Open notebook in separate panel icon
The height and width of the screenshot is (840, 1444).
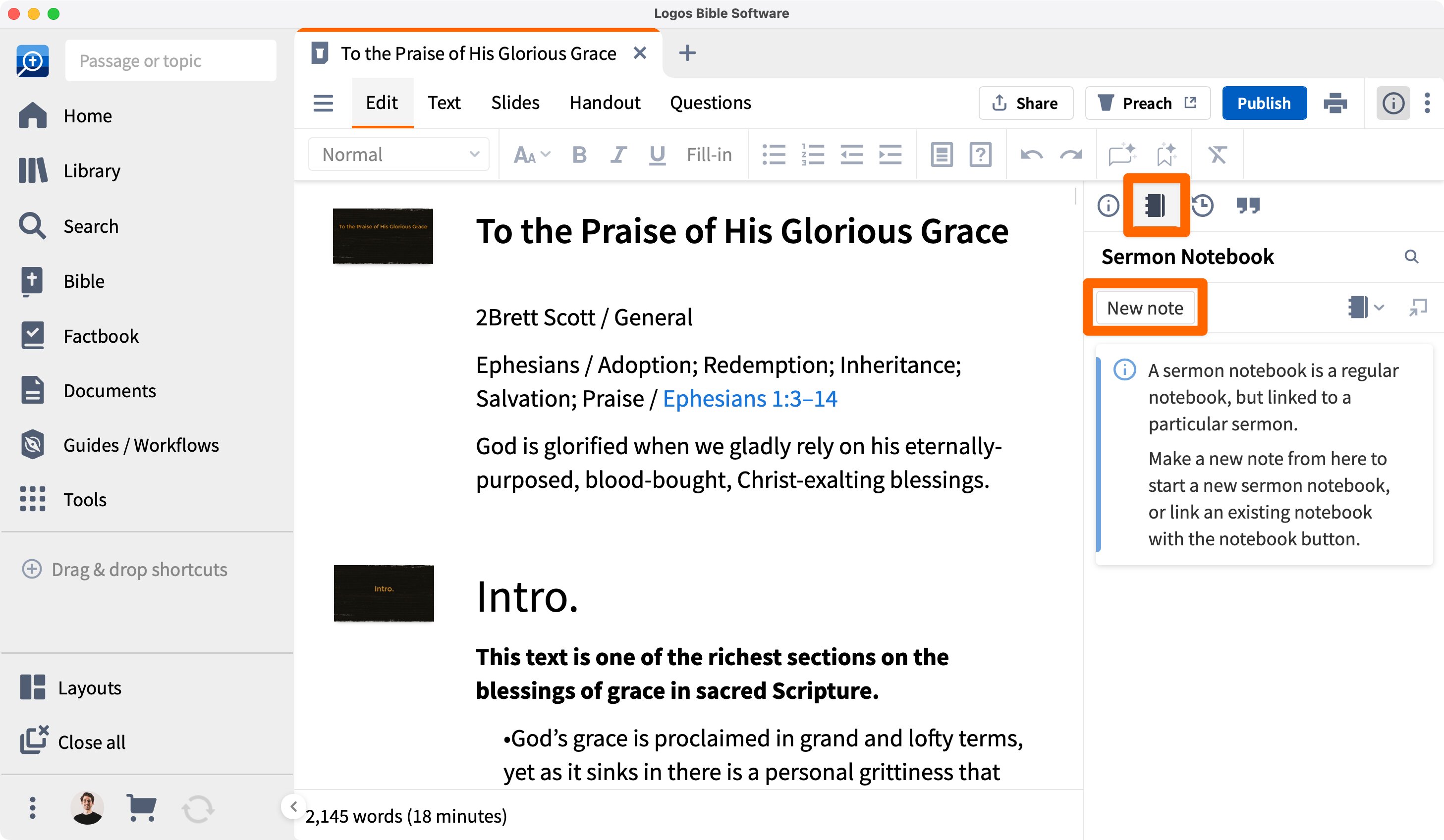[1418, 308]
